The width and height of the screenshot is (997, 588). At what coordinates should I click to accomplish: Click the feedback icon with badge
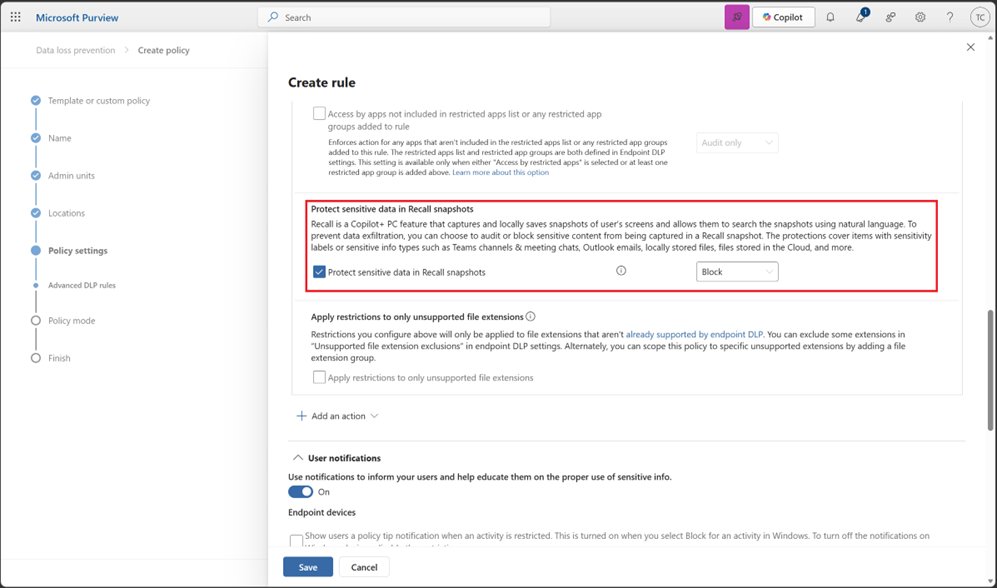[860, 16]
